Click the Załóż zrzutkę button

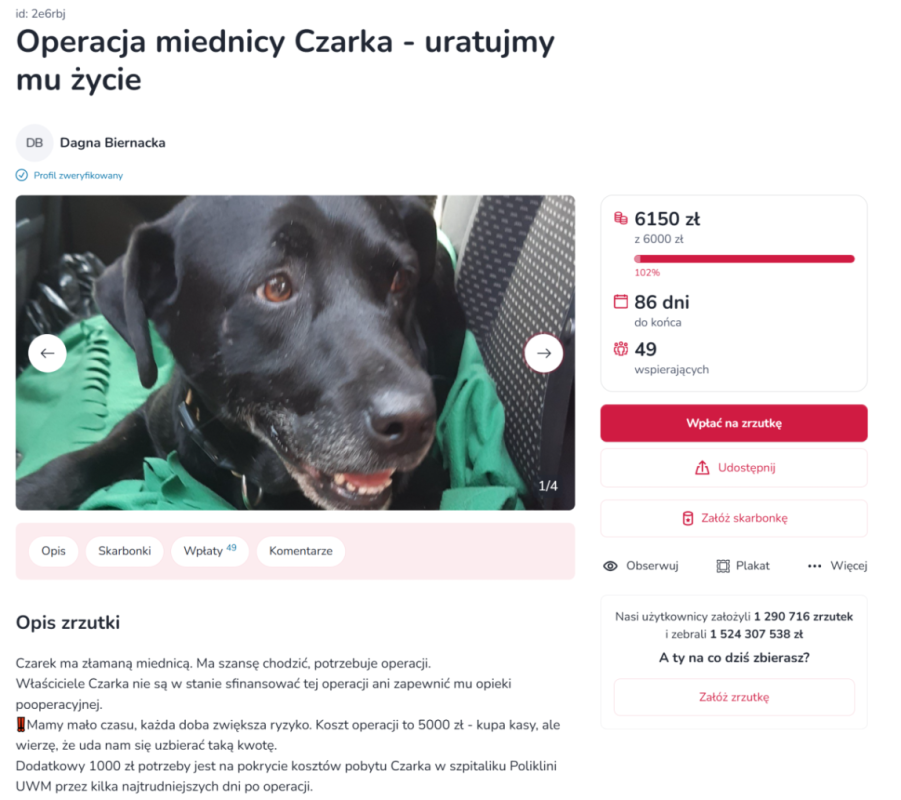click(734, 697)
